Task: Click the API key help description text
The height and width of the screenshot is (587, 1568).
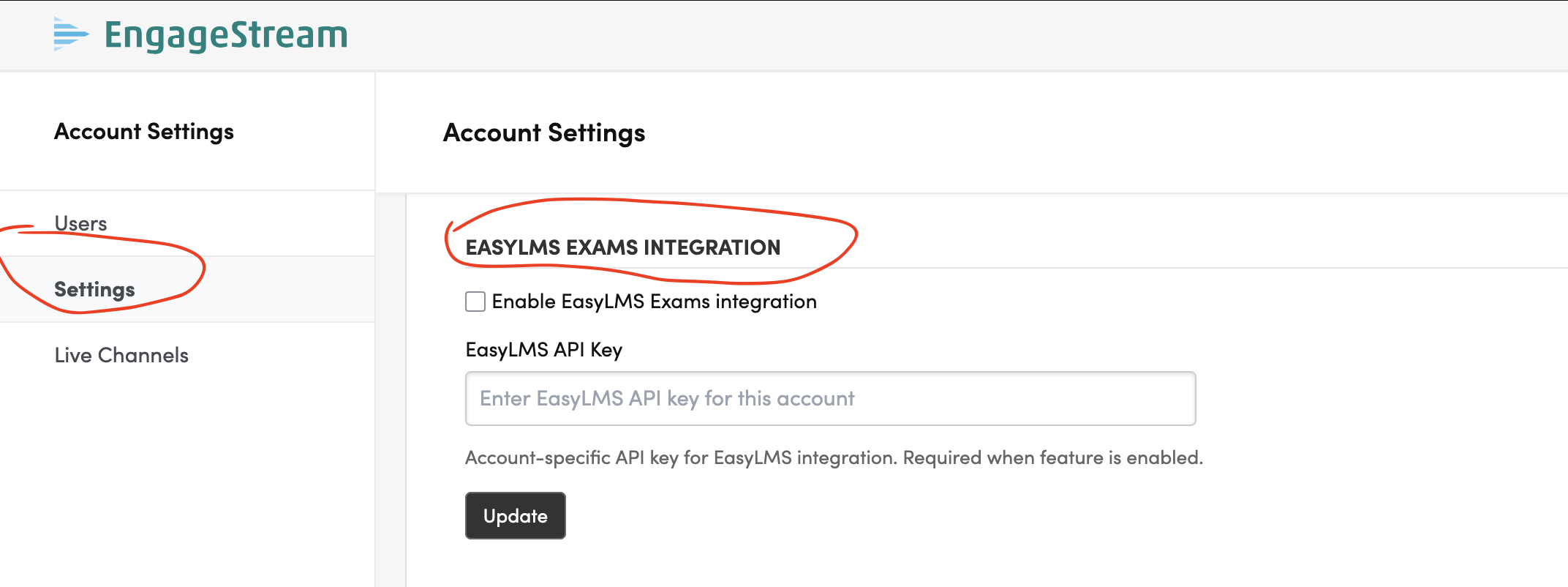Action: (834, 457)
